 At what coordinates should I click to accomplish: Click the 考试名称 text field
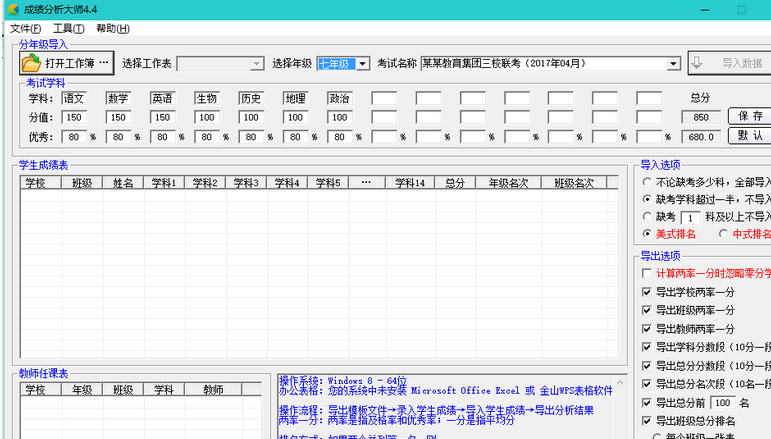544,64
